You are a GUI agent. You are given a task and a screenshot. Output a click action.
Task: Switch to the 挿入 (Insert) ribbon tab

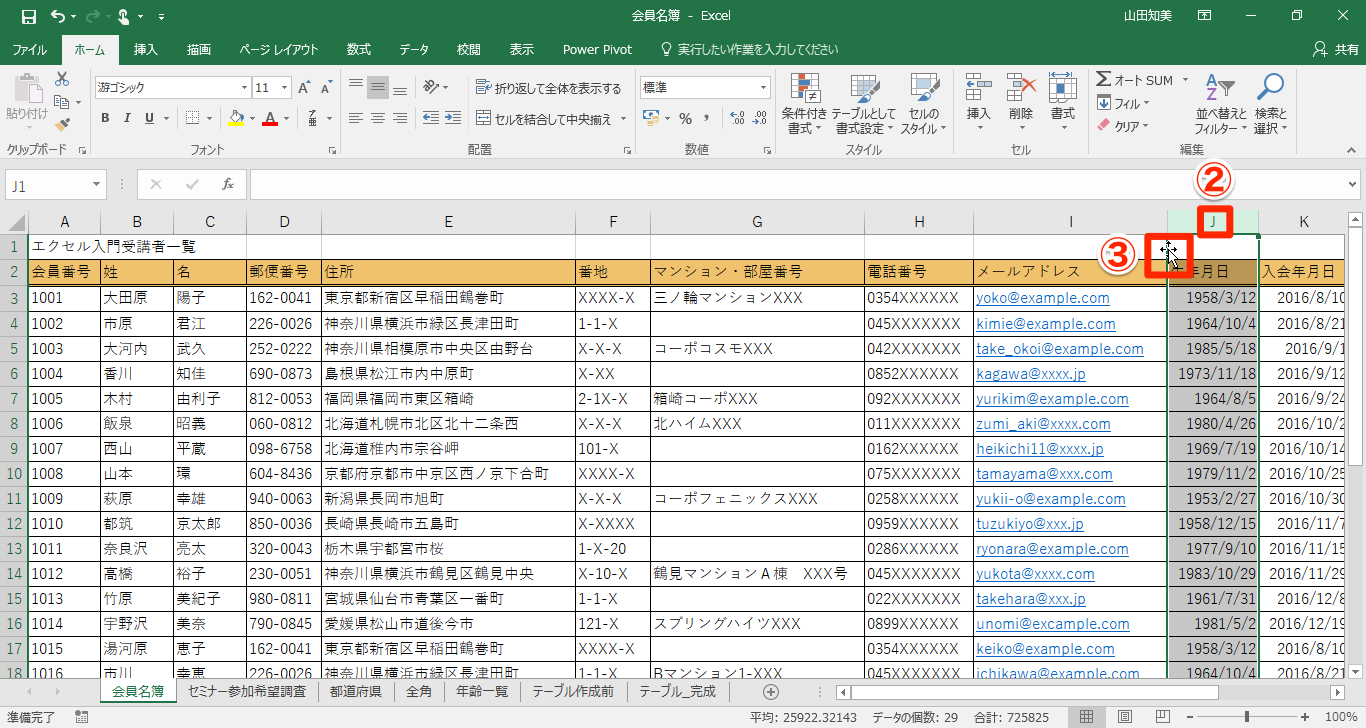point(146,49)
